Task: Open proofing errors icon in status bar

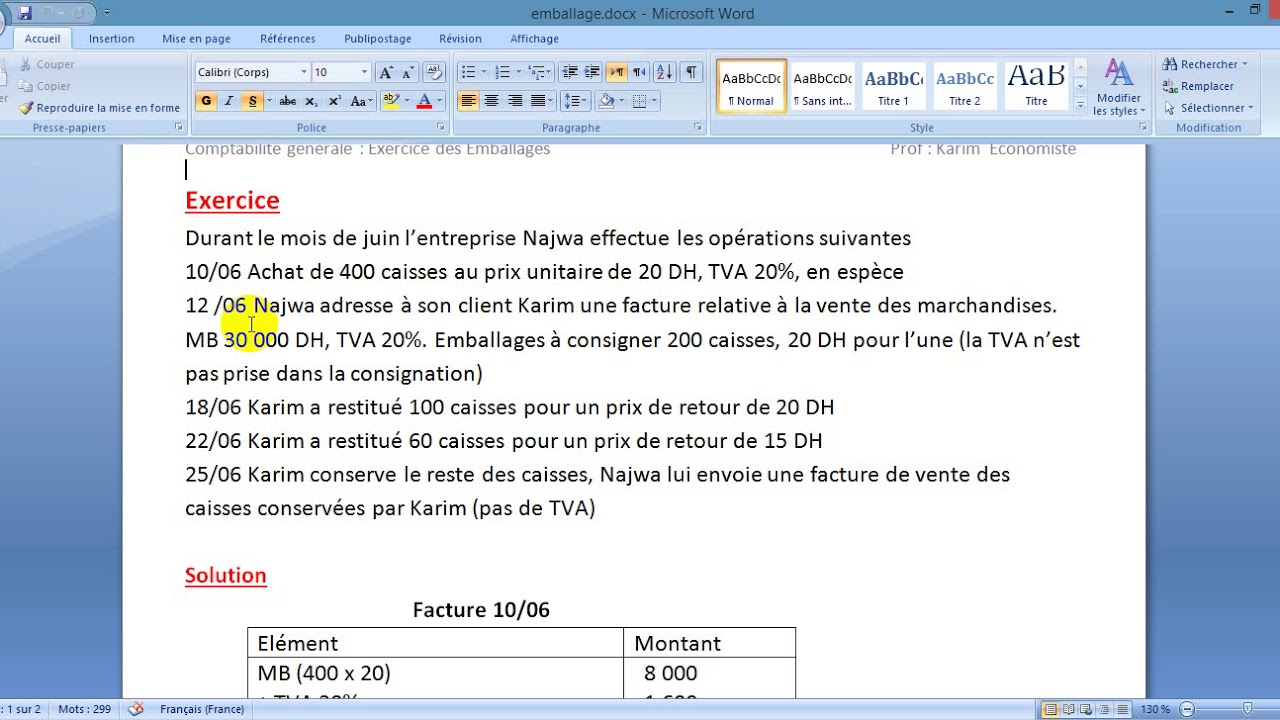Action: (137, 709)
